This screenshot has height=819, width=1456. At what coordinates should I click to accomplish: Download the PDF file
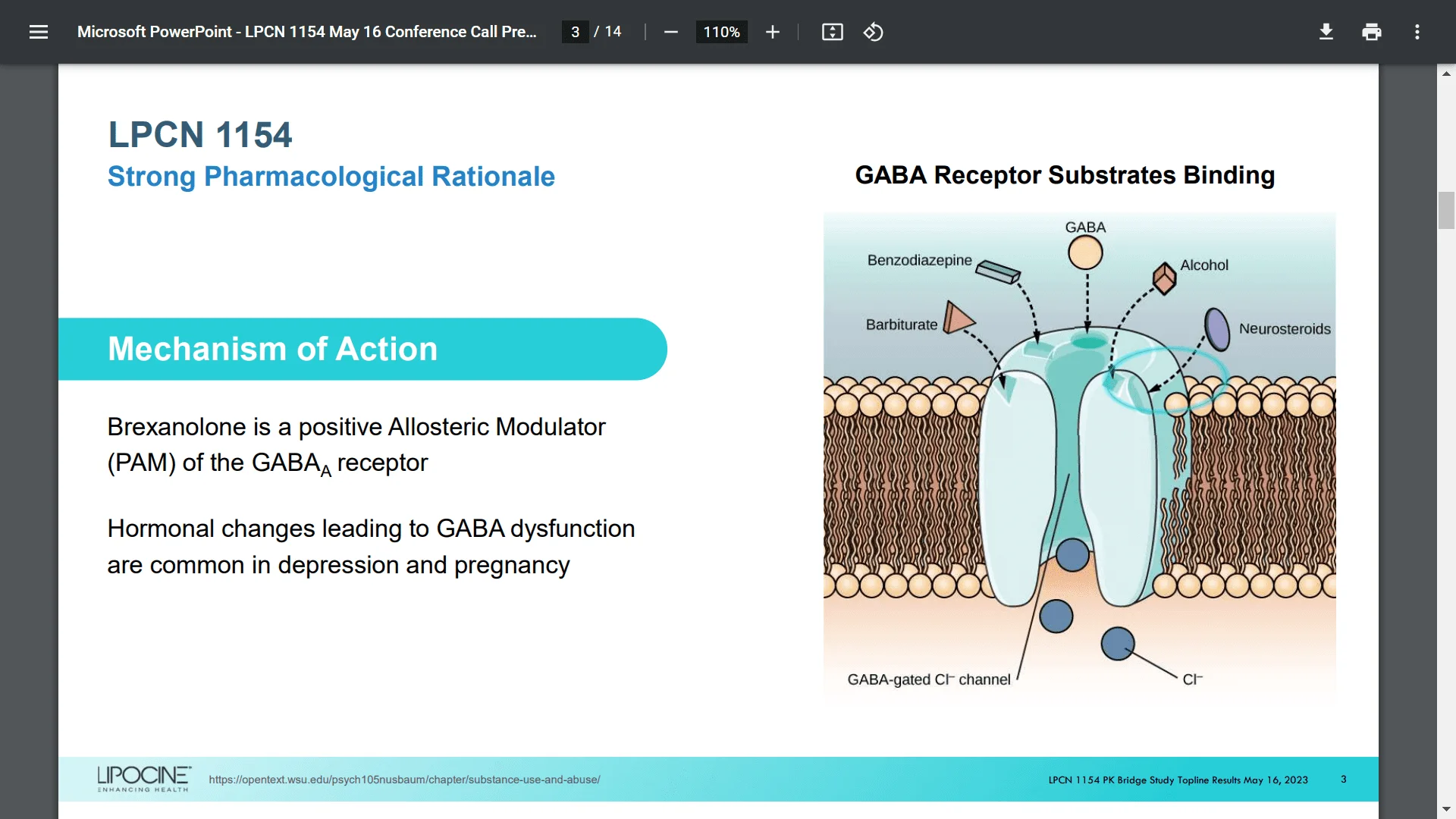[1326, 32]
